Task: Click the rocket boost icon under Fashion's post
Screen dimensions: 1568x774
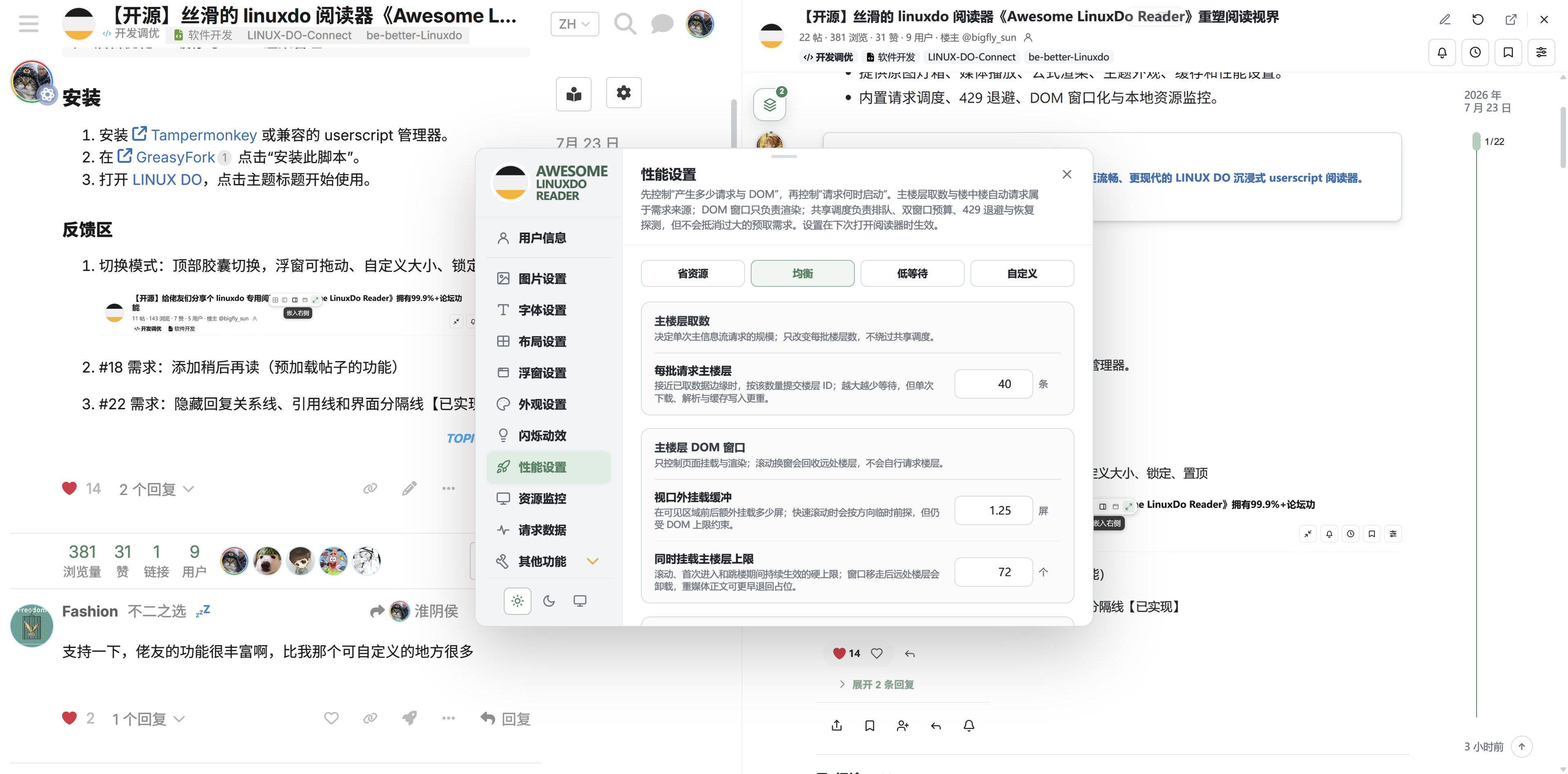Action: 409,718
